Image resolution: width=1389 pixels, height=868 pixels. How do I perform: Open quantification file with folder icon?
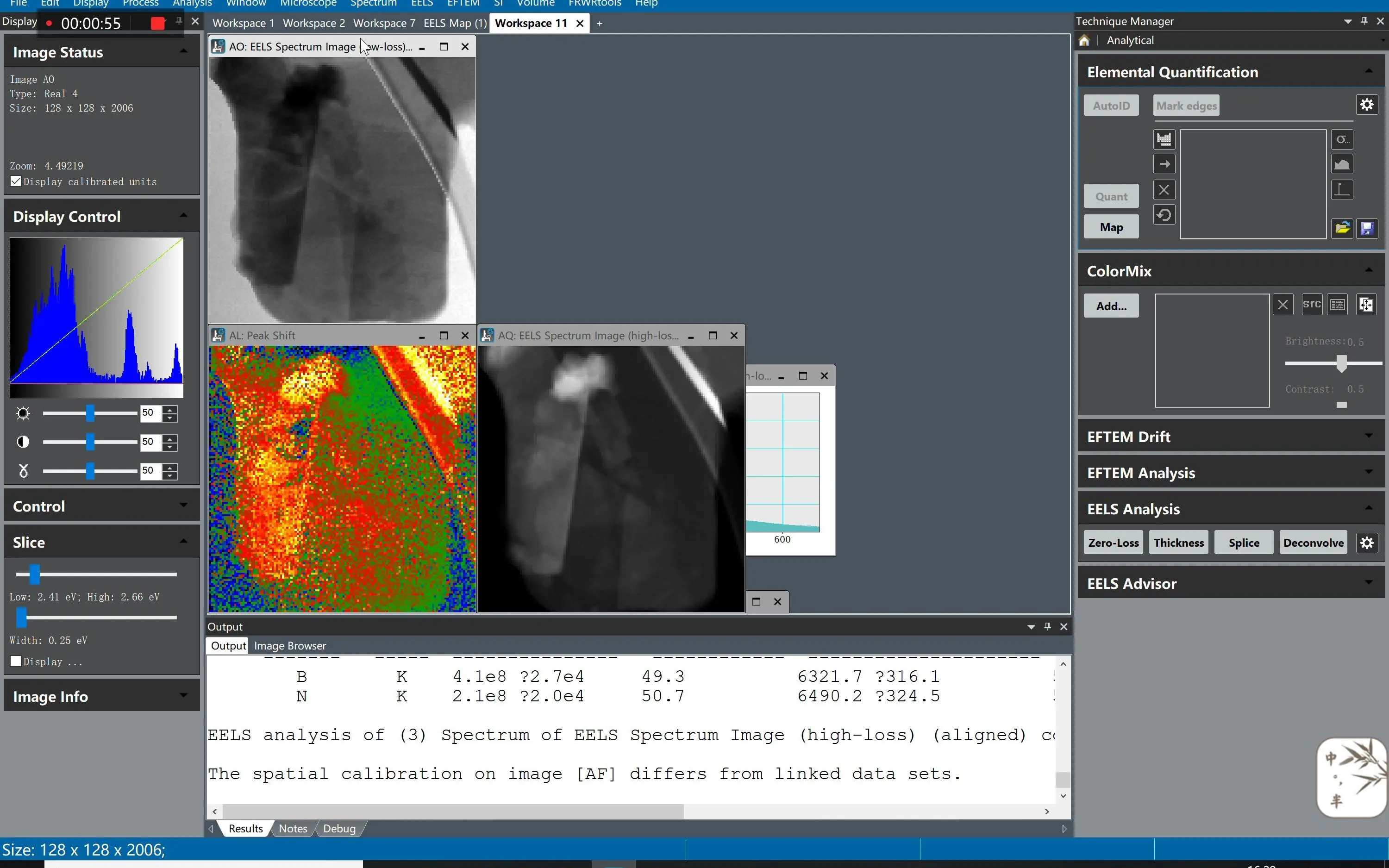[1342, 229]
